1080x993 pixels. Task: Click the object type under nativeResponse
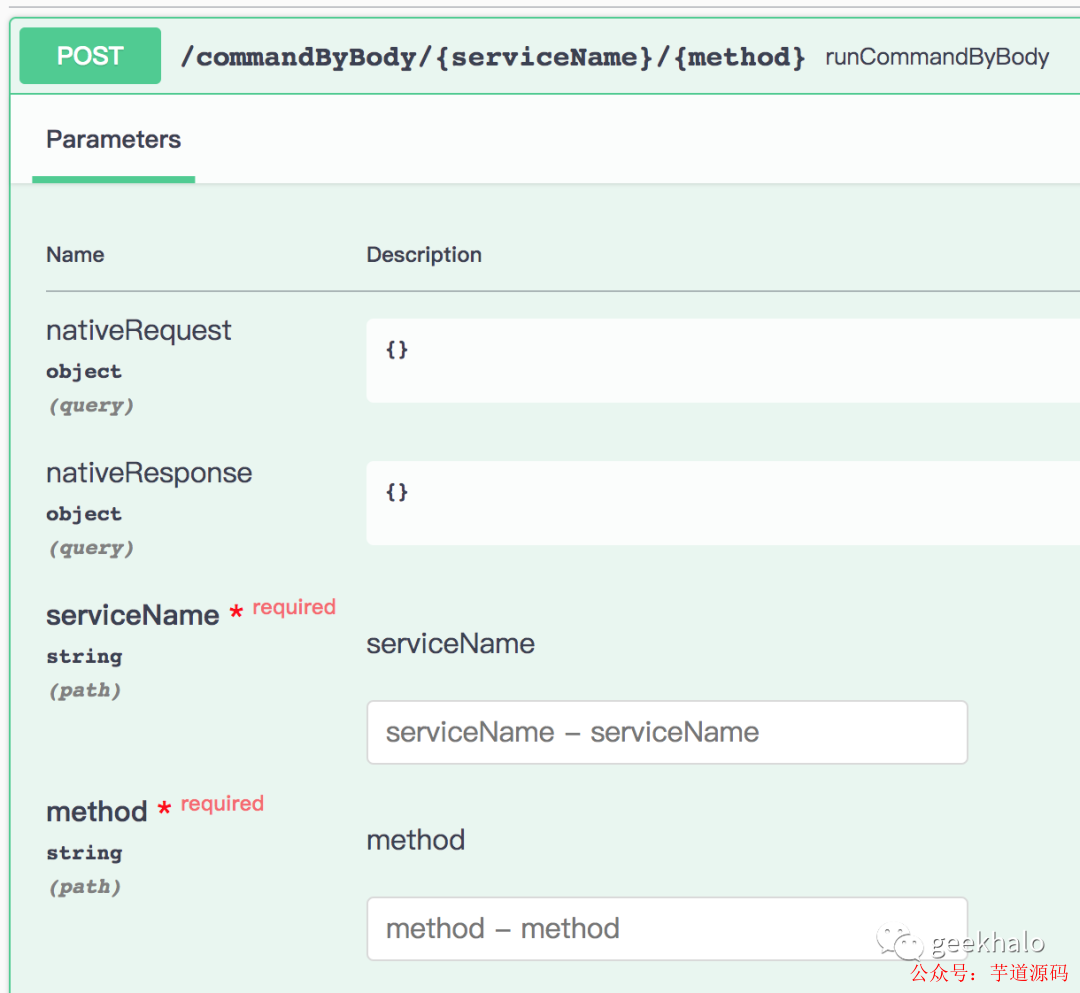[84, 514]
